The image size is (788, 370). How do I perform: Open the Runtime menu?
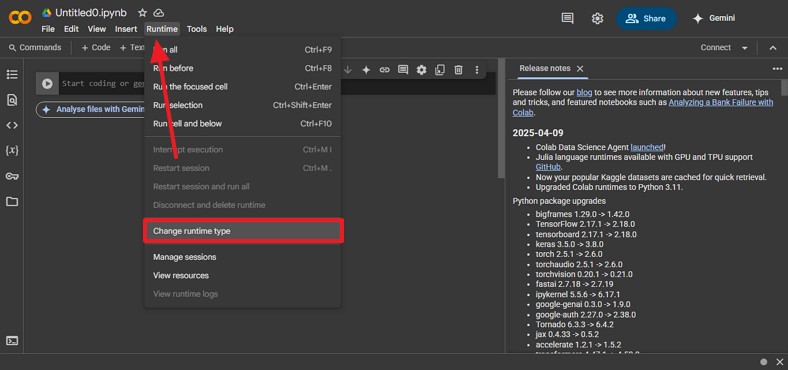coord(162,29)
